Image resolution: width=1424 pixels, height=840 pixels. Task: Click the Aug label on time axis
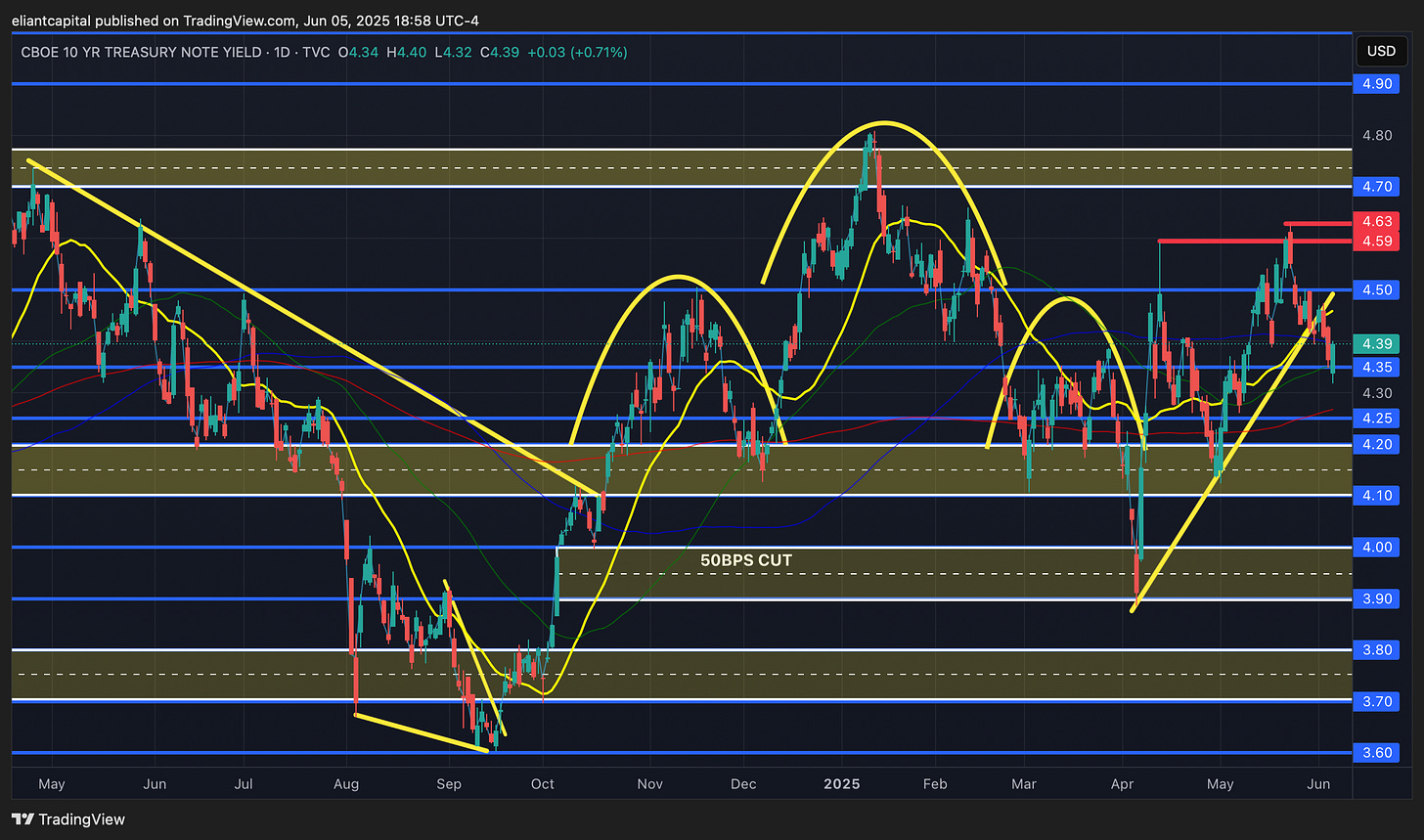pyautogui.click(x=345, y=784)
